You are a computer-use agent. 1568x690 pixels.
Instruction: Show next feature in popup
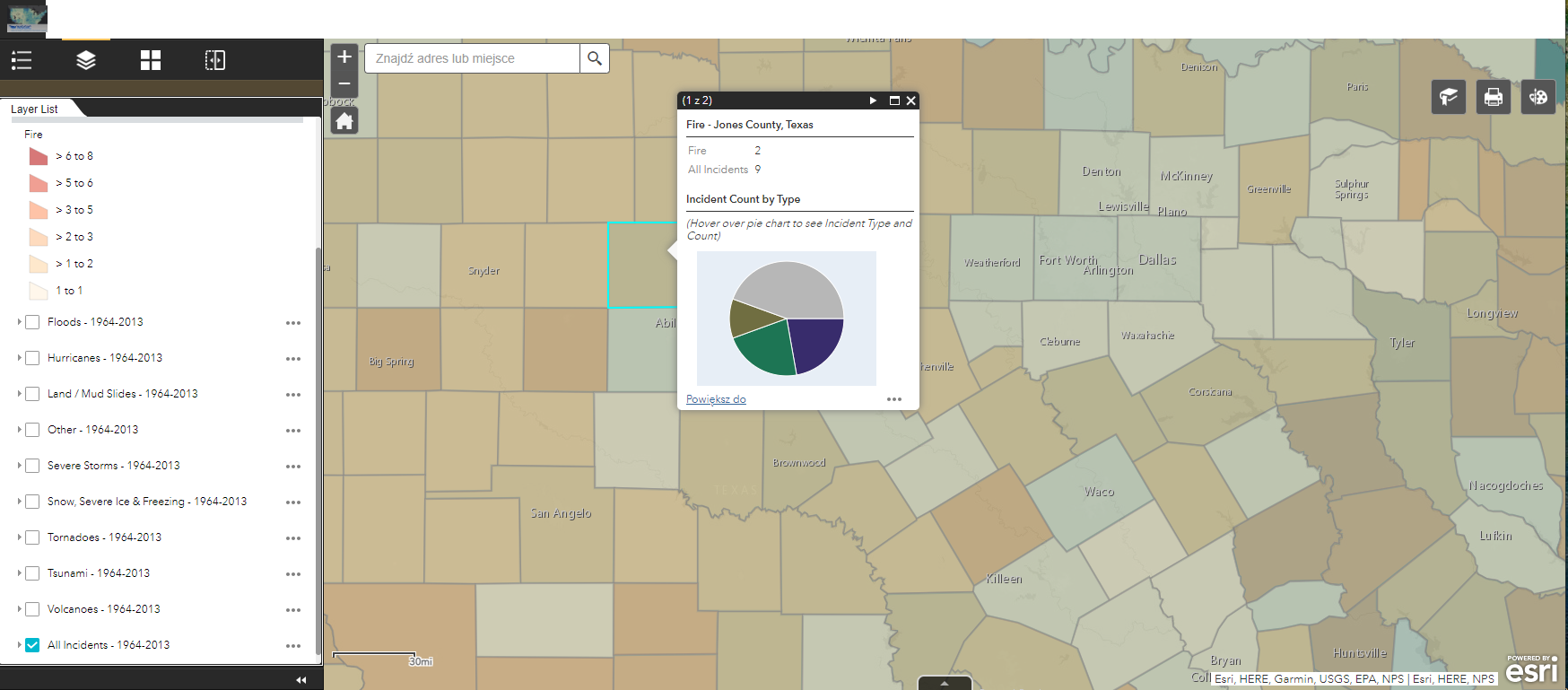(873, 100)
